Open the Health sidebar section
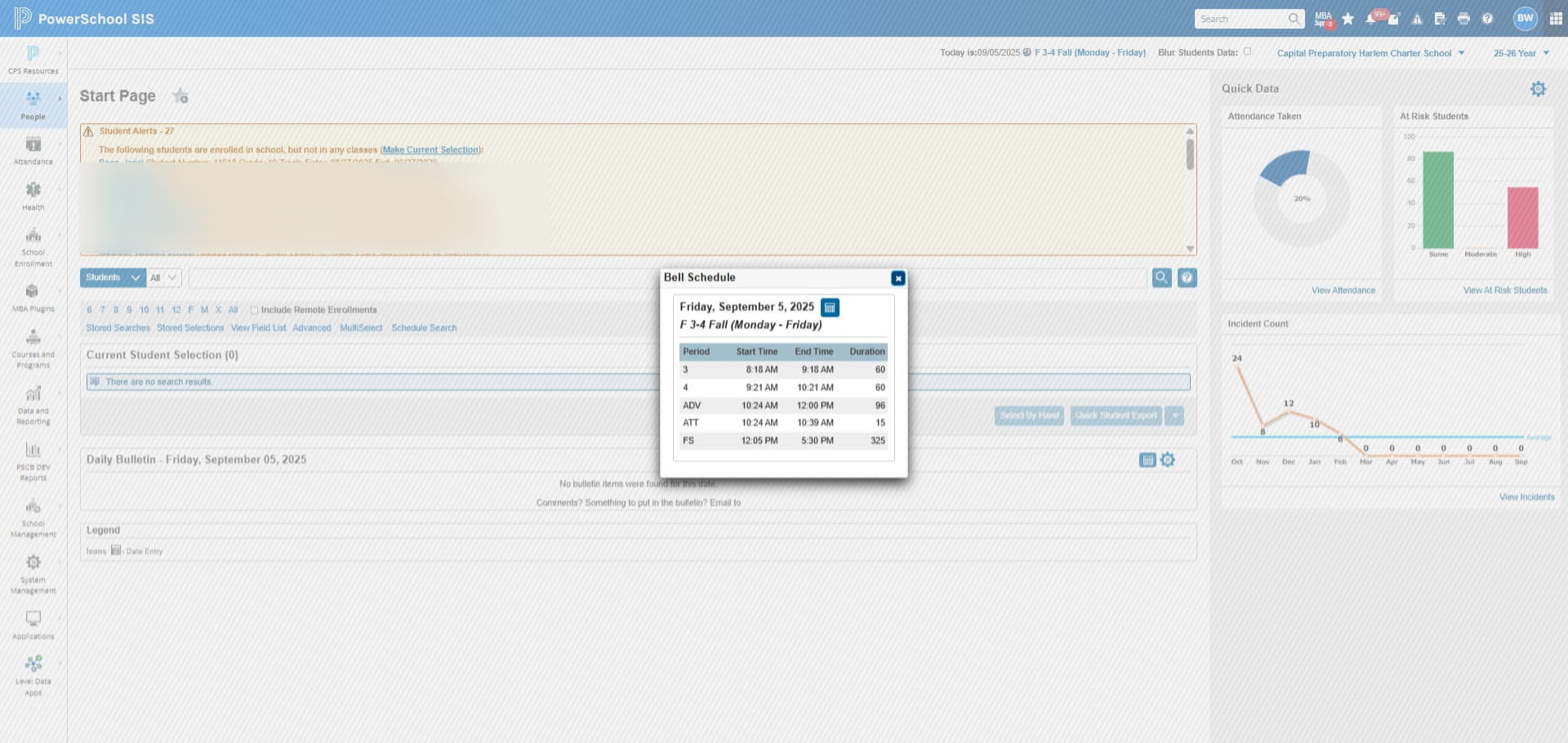Screen dimensions: 1568x743 point(33,197)
